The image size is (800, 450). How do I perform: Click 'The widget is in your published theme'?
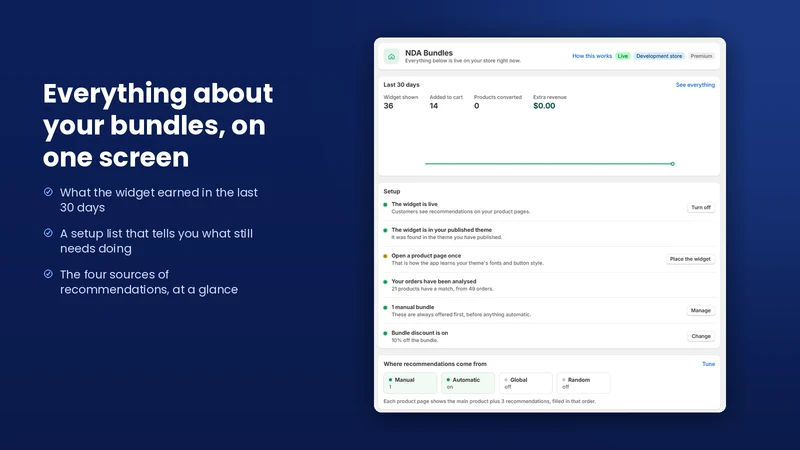549,234
